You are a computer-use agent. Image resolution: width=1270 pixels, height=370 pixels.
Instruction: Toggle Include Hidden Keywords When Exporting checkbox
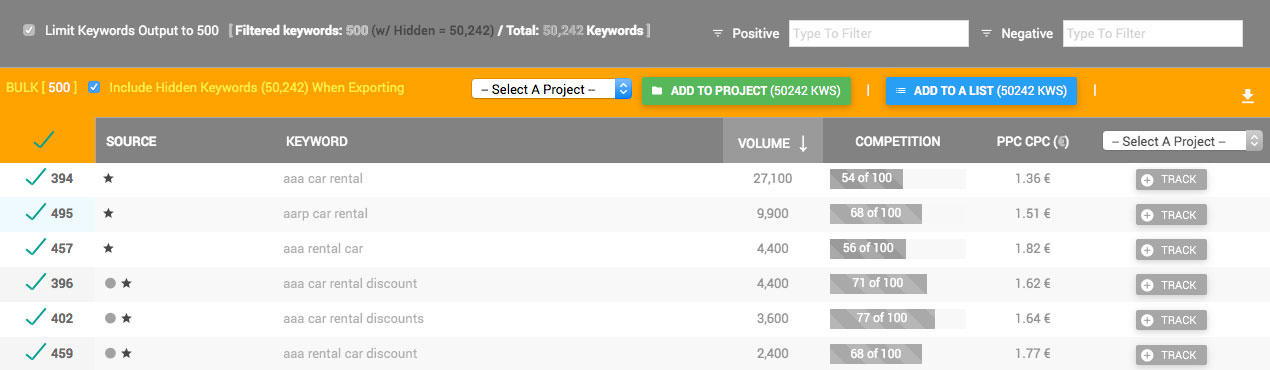click(x=94, y=88)
